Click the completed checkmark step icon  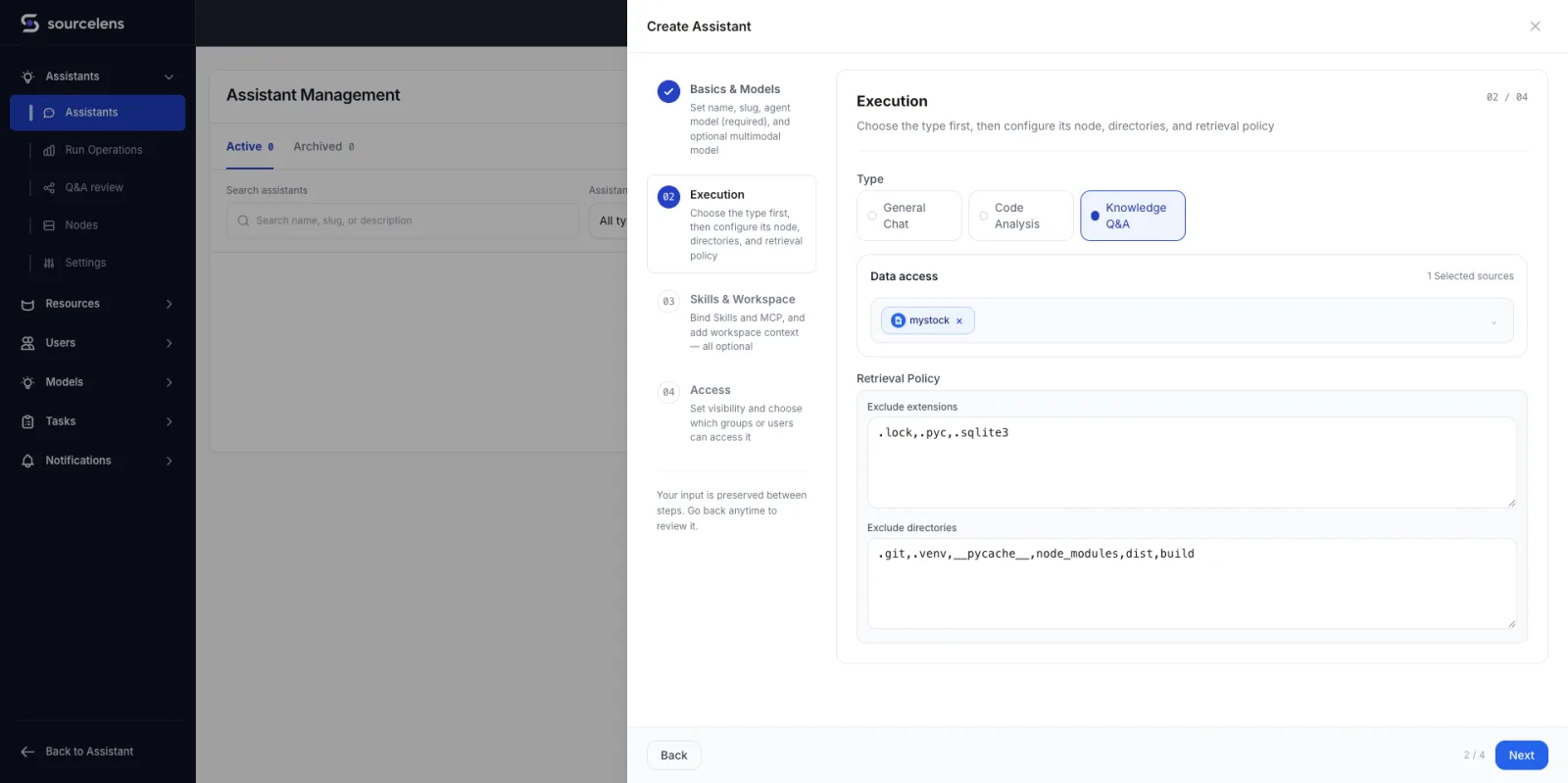click(x=668, y=91)
